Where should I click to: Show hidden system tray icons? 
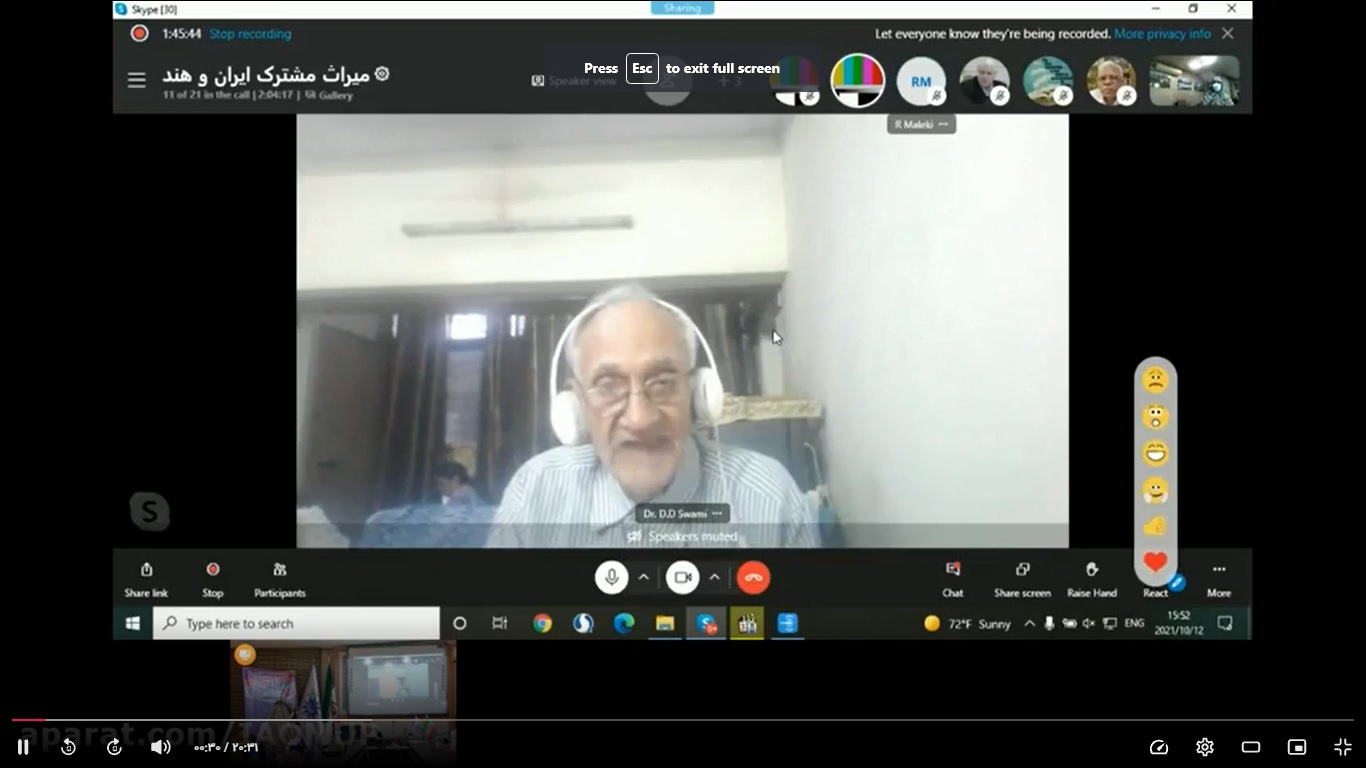click(x=1030, y=623)
